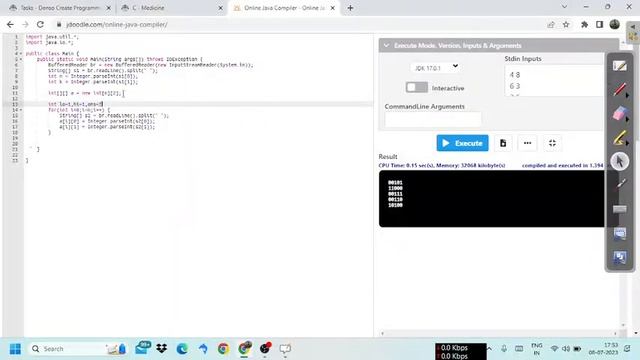Open the Chrome profile avatar
Viewport: 640px width, 360px height.
click(615, 24)
